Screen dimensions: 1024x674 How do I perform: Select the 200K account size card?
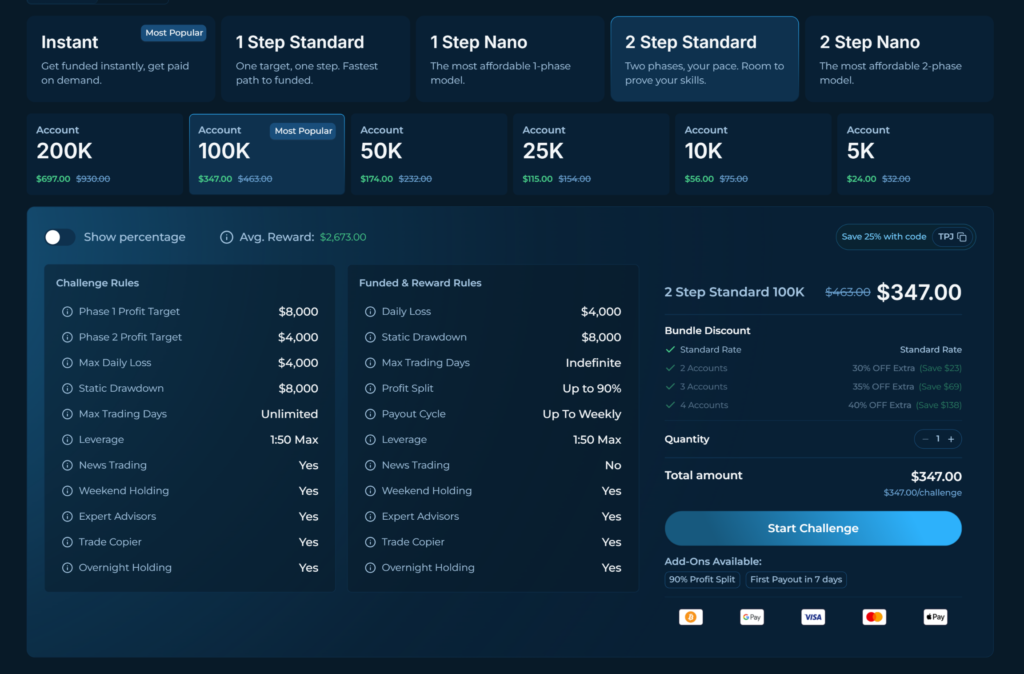(105, 154)
